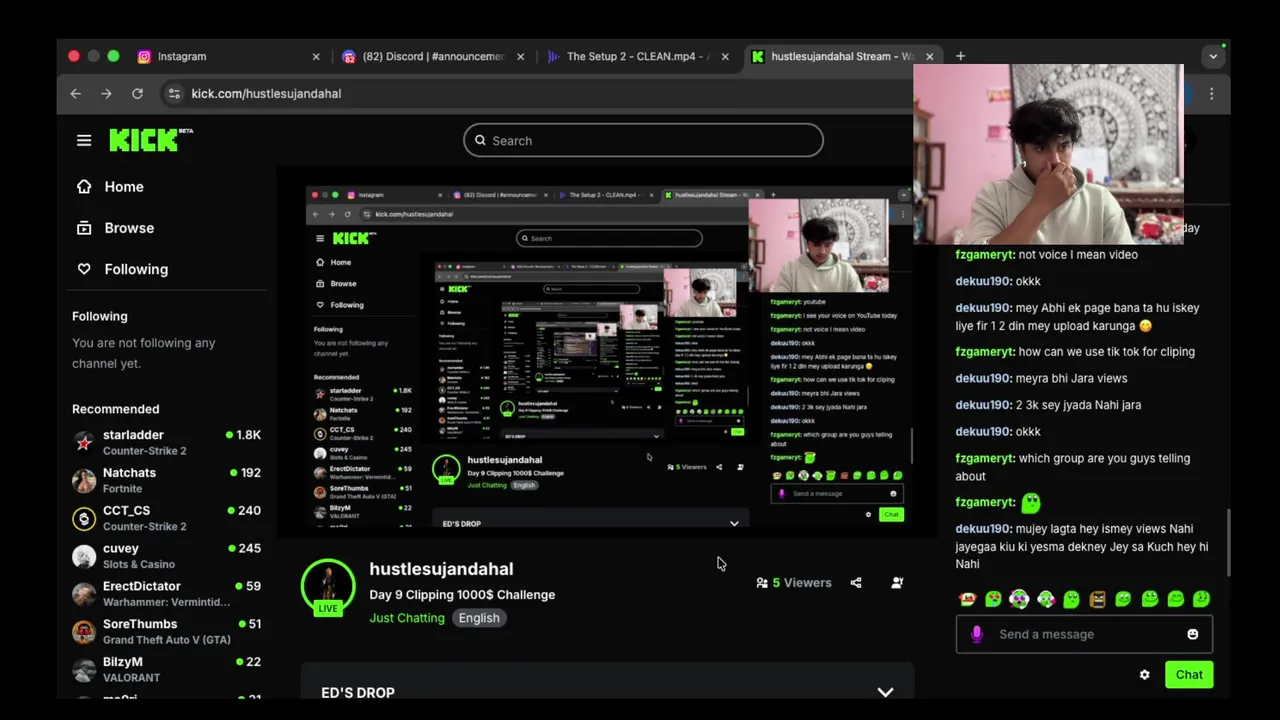Pick the first red-cheeked emote
This screenshot has height=720, width=1280.
click(x=967, y=599)
